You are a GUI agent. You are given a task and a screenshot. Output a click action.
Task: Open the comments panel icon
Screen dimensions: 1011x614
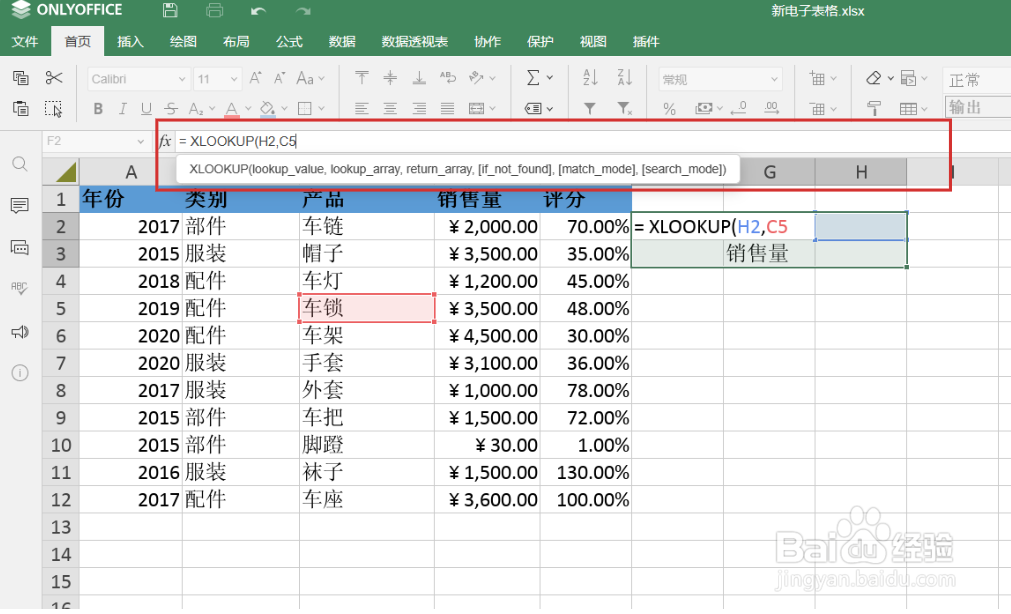tap(19, 206)
